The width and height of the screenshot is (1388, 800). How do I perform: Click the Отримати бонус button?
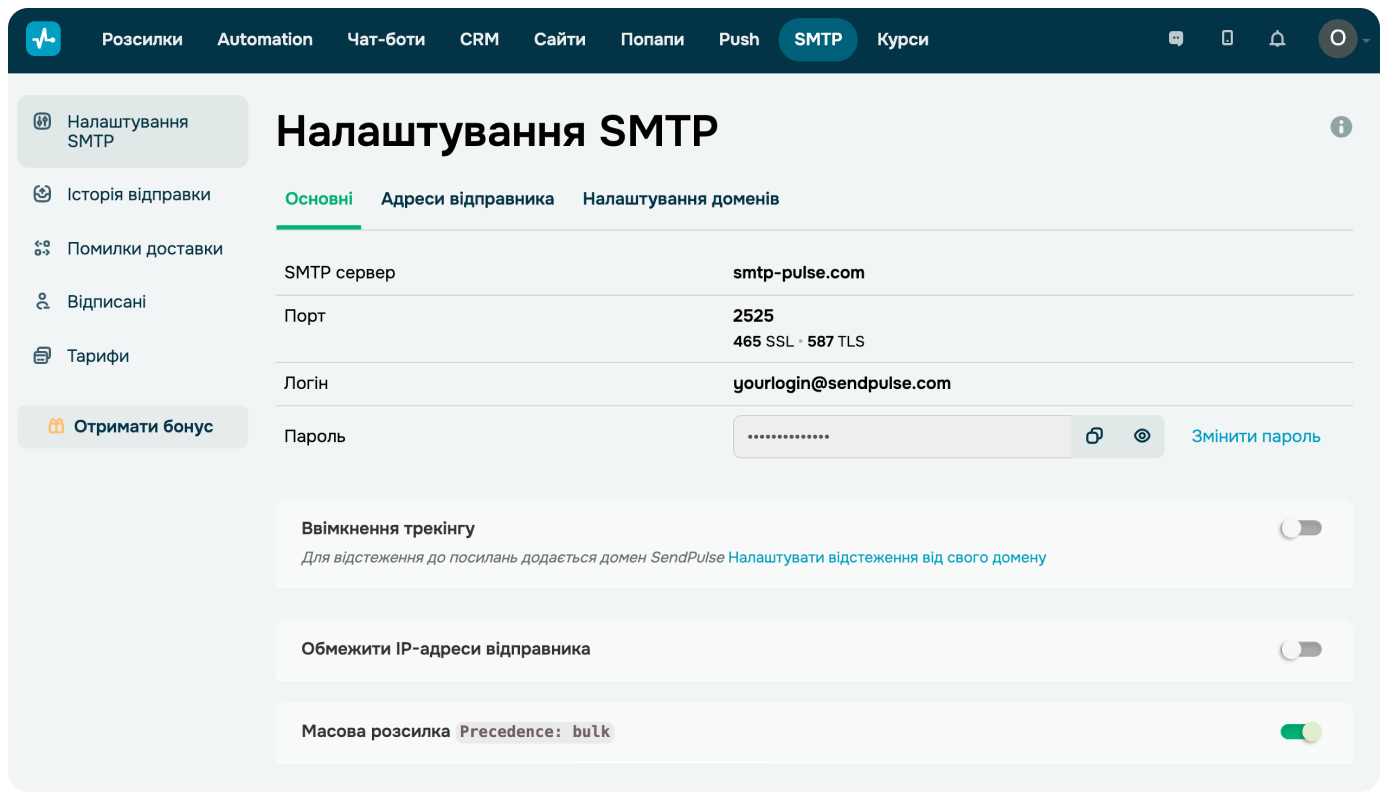[133, 426]
